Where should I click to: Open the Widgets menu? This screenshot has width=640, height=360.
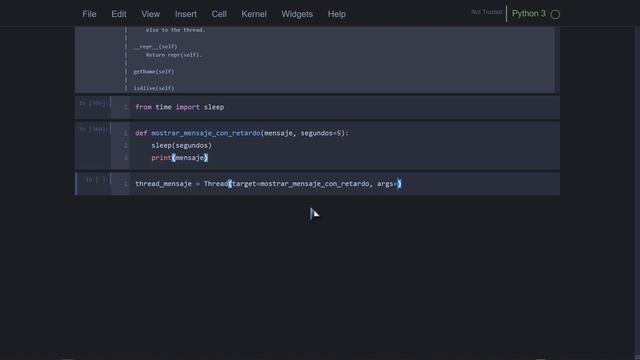297,14
